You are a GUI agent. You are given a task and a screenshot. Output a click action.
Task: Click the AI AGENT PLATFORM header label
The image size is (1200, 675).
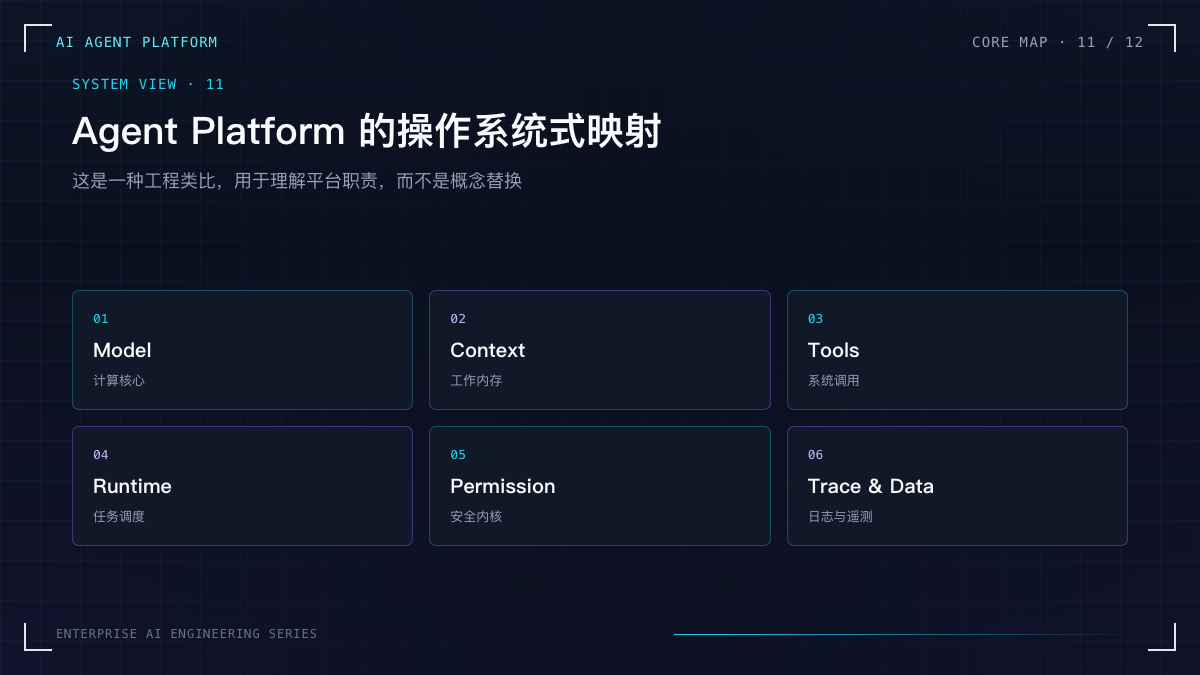[x=137, y=42]
